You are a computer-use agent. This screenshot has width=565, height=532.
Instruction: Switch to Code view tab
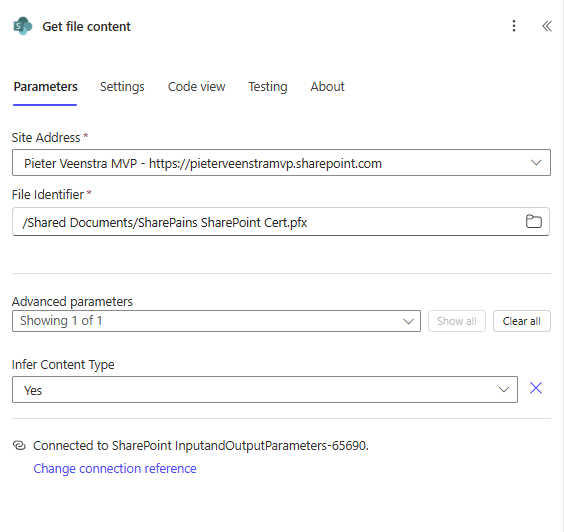click(196, 87)
